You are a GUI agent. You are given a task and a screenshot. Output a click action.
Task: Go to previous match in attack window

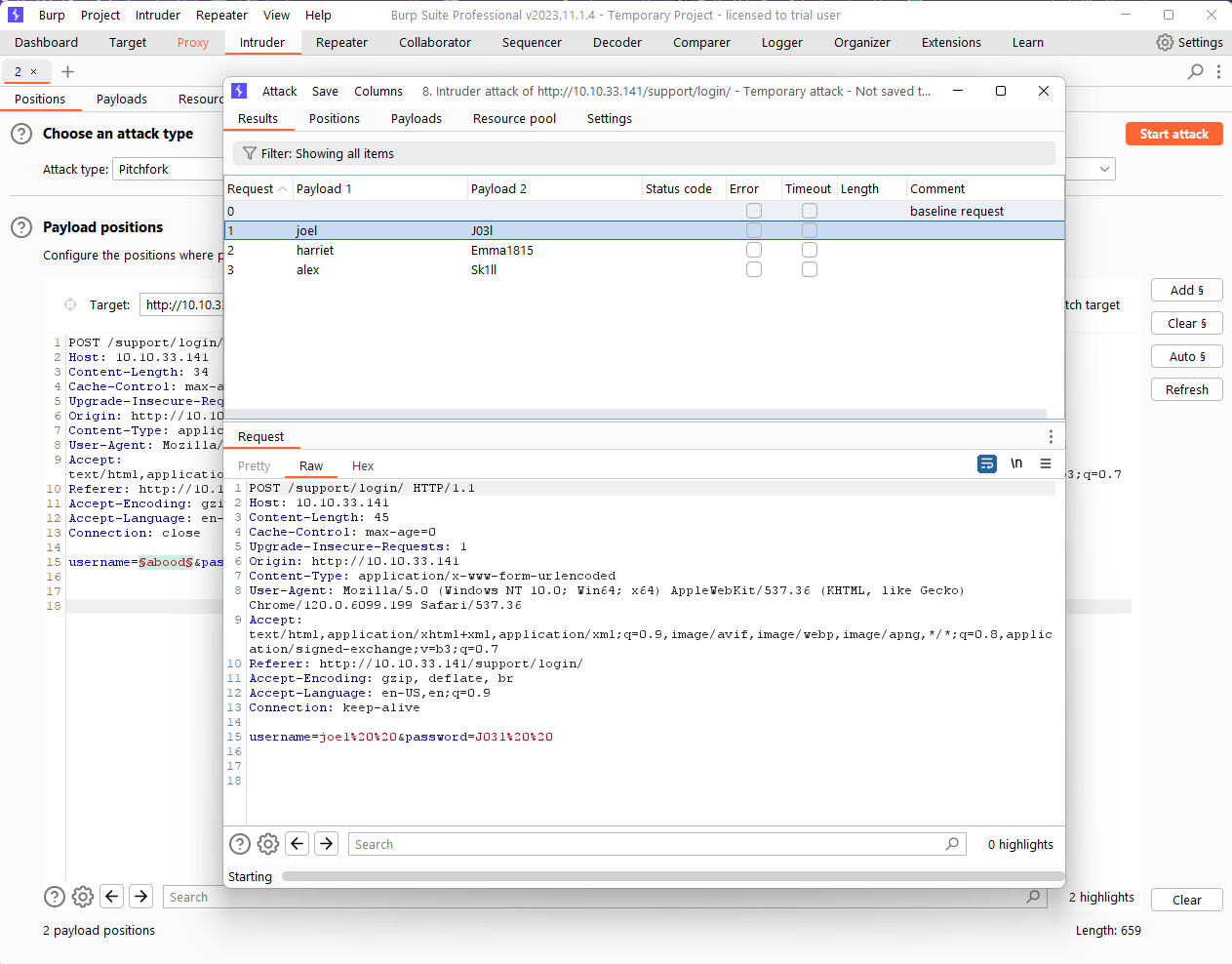298,843
